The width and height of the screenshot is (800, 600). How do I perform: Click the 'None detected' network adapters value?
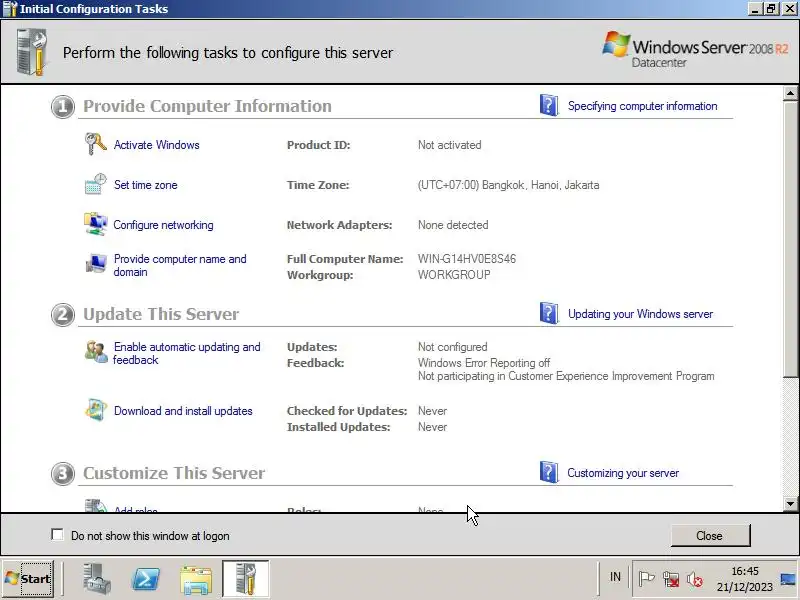click(453, 225)
